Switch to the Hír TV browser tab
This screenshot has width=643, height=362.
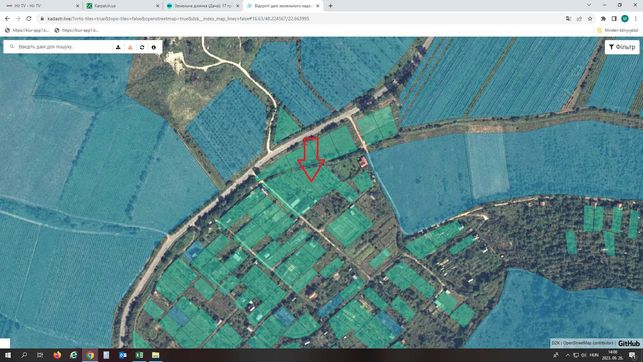(41, 6)
